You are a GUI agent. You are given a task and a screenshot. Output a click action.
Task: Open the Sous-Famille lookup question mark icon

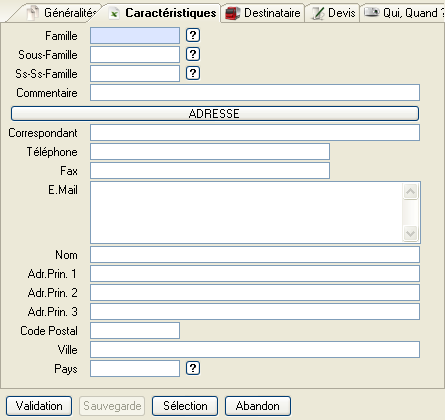click(193, 54)
